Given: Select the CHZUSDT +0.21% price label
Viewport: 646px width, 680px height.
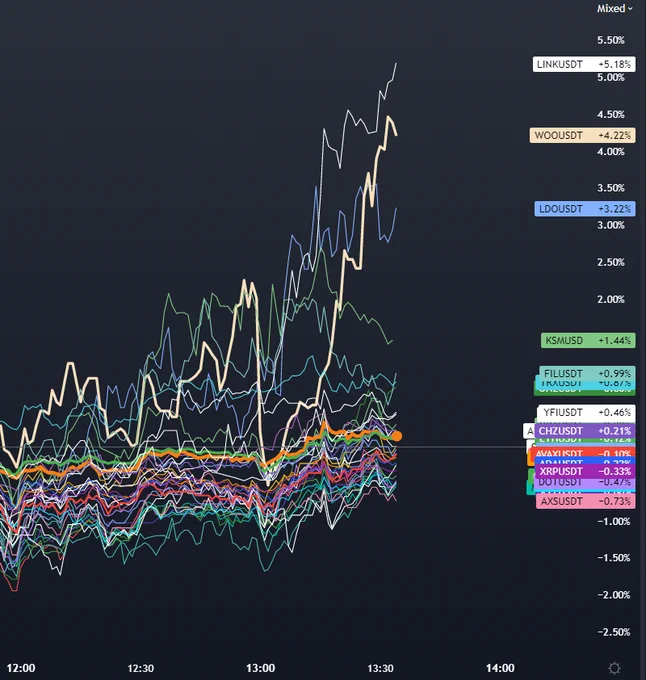Looking at the screenshot, I should [x=585, y=431].
